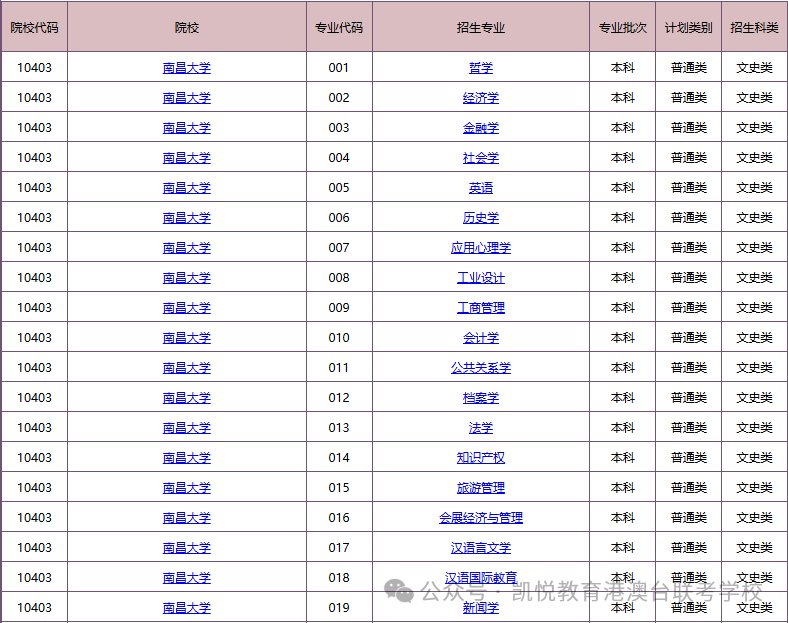788x623 pixels.
Task: Open the 经济学 major link
Action: tap(481, 98)
